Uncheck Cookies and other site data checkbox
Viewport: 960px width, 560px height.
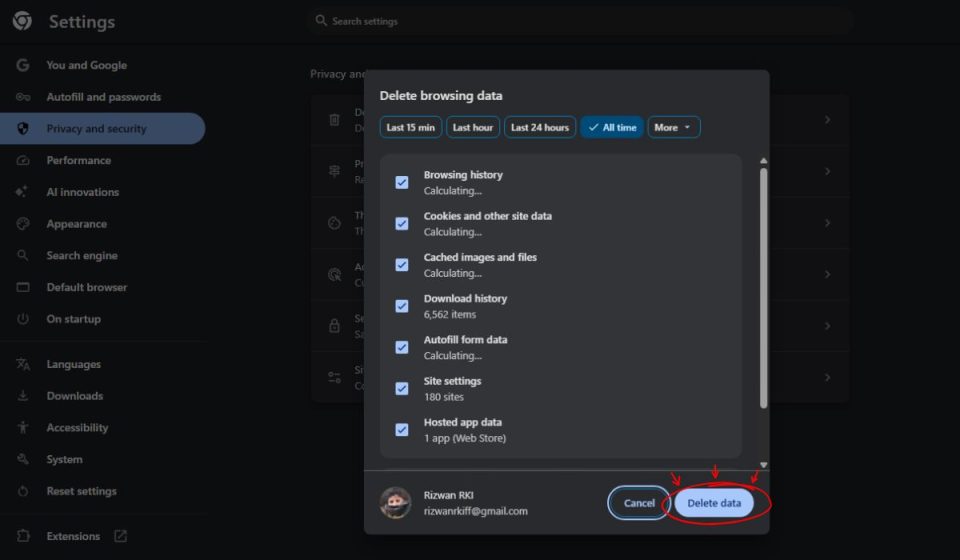click(402, 223)
